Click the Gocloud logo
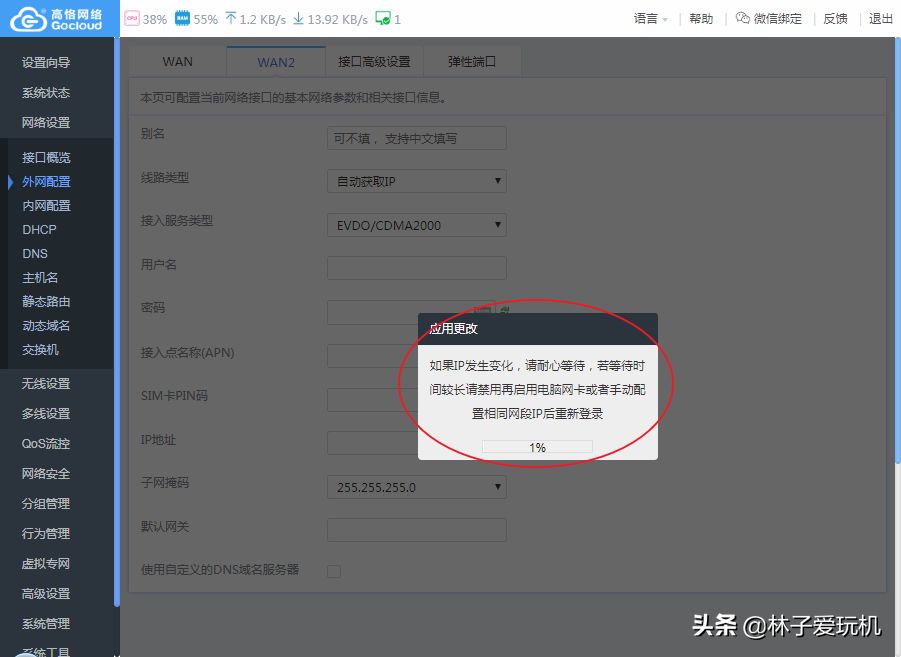This screenshot has height=657, width=901. click(60, 18)
